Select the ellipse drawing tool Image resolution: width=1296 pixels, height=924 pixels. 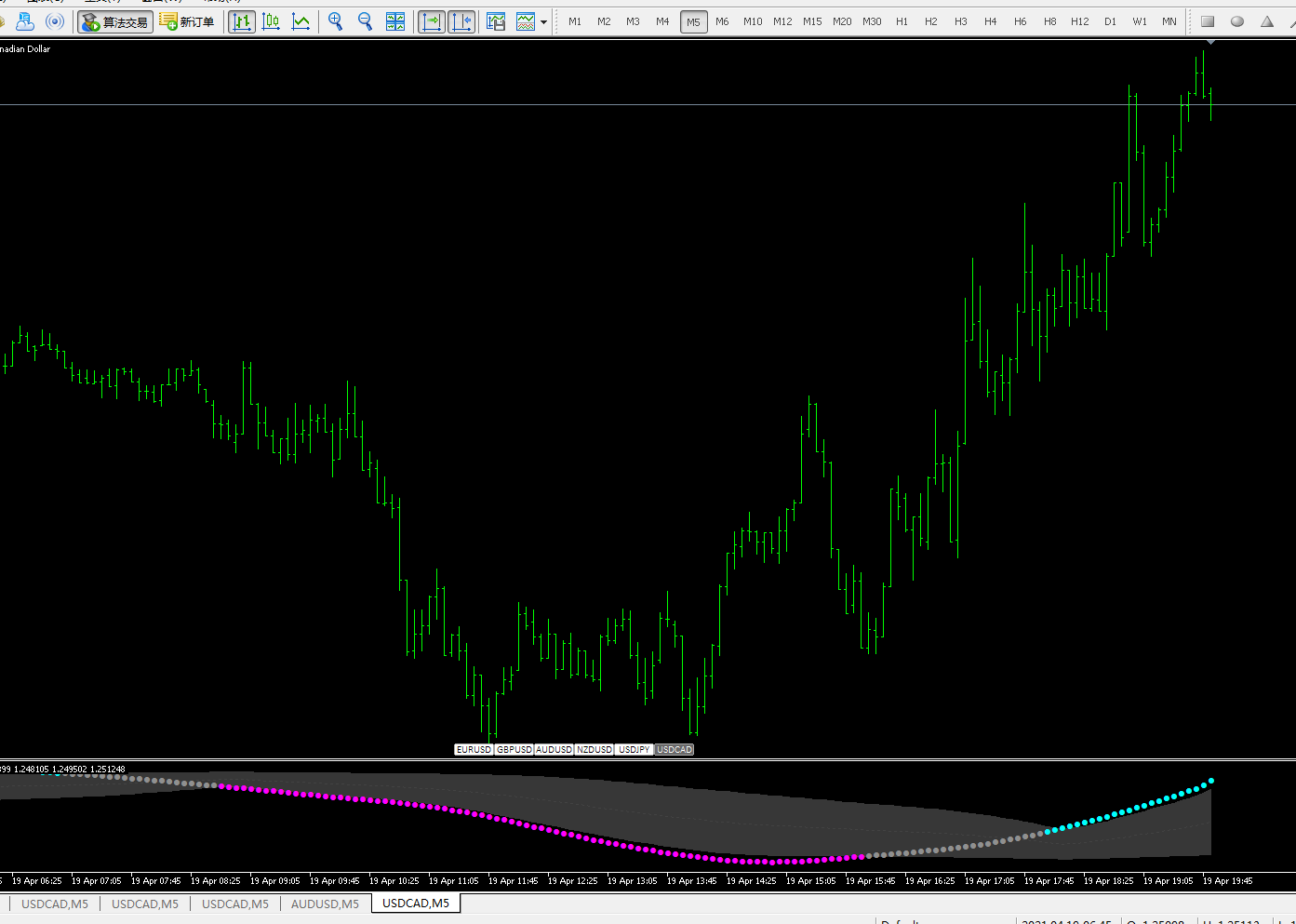pos(1237,21)
